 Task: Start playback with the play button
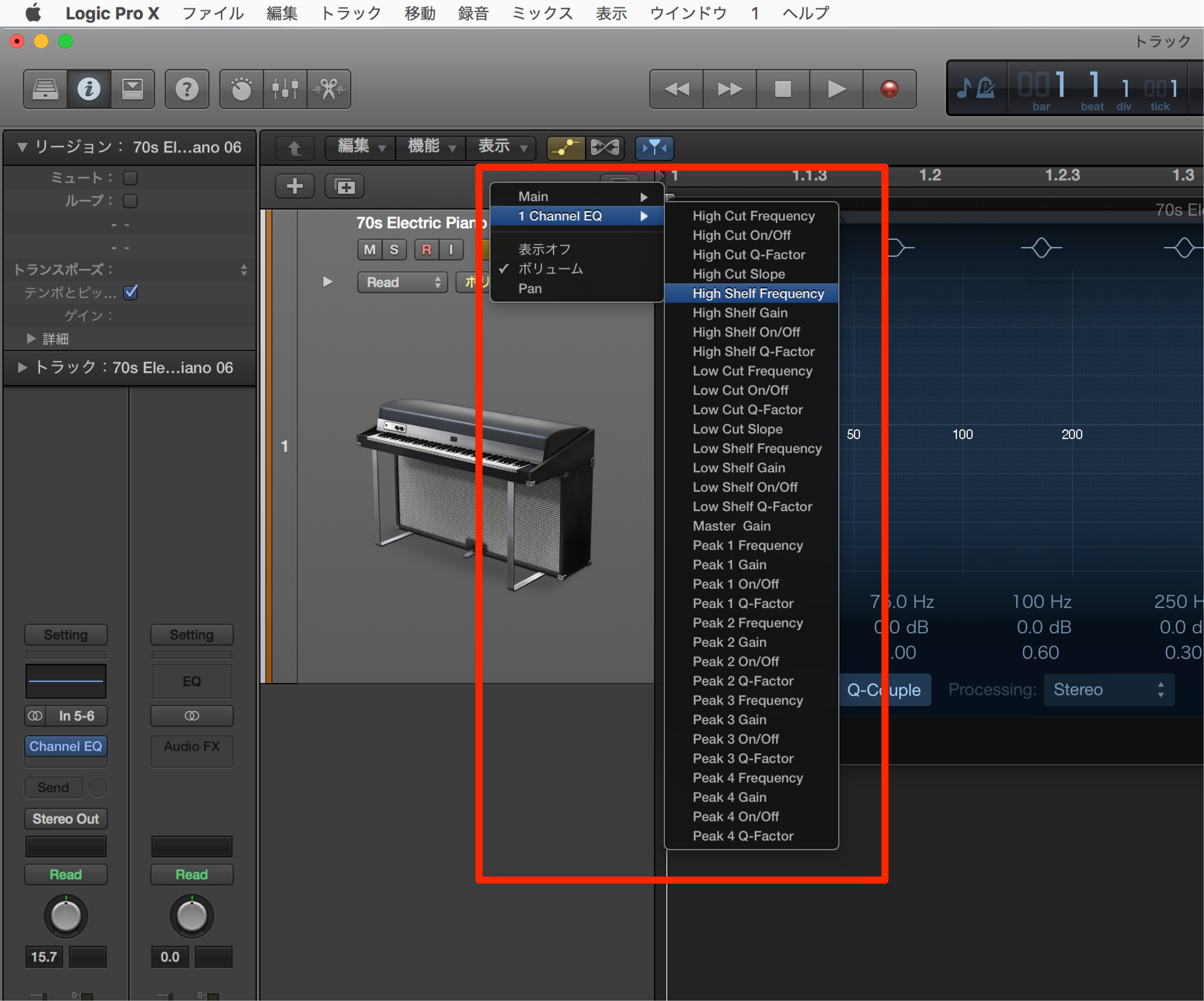point(836,89)
